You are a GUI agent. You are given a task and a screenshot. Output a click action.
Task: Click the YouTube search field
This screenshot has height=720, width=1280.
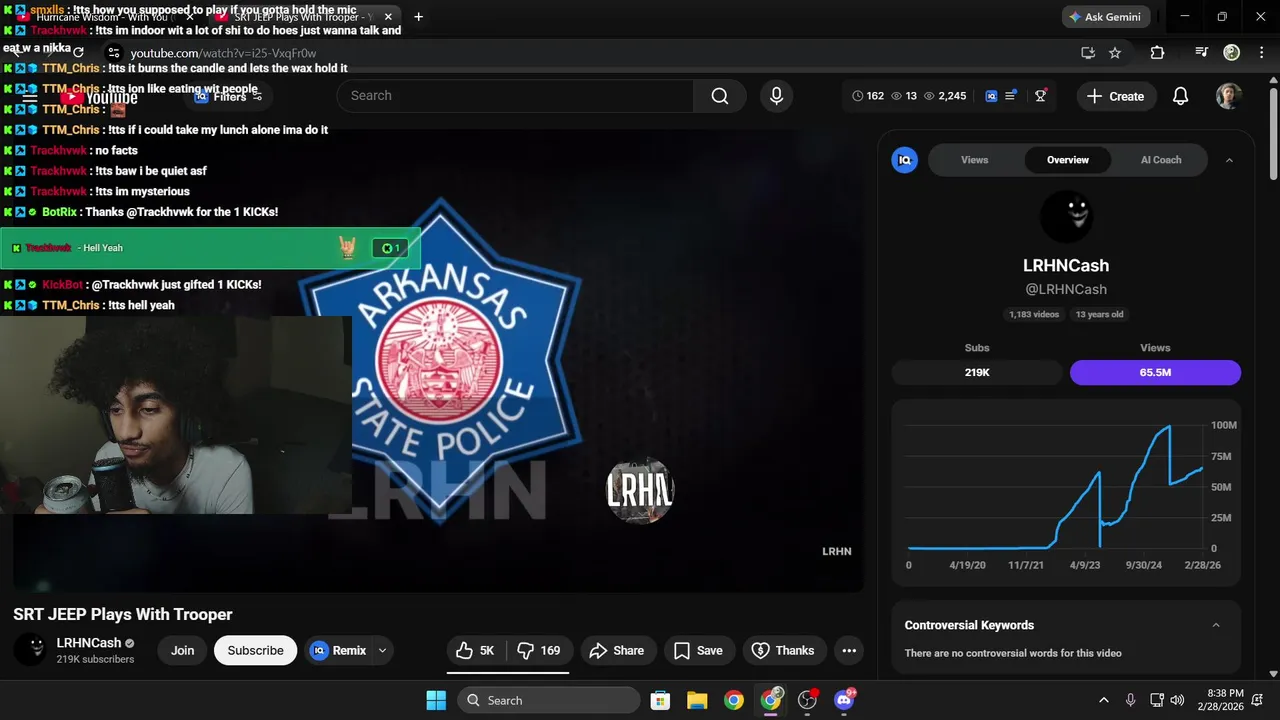coord(515,96)
